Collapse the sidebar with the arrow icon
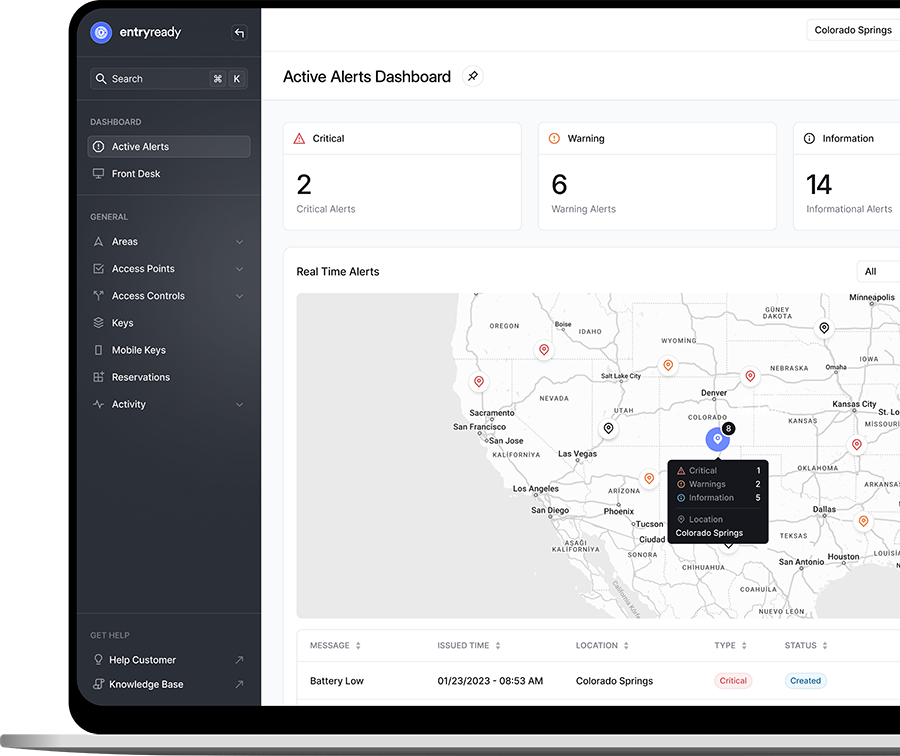The width and height of the screenshot is (900, 756). coord(239,33)
